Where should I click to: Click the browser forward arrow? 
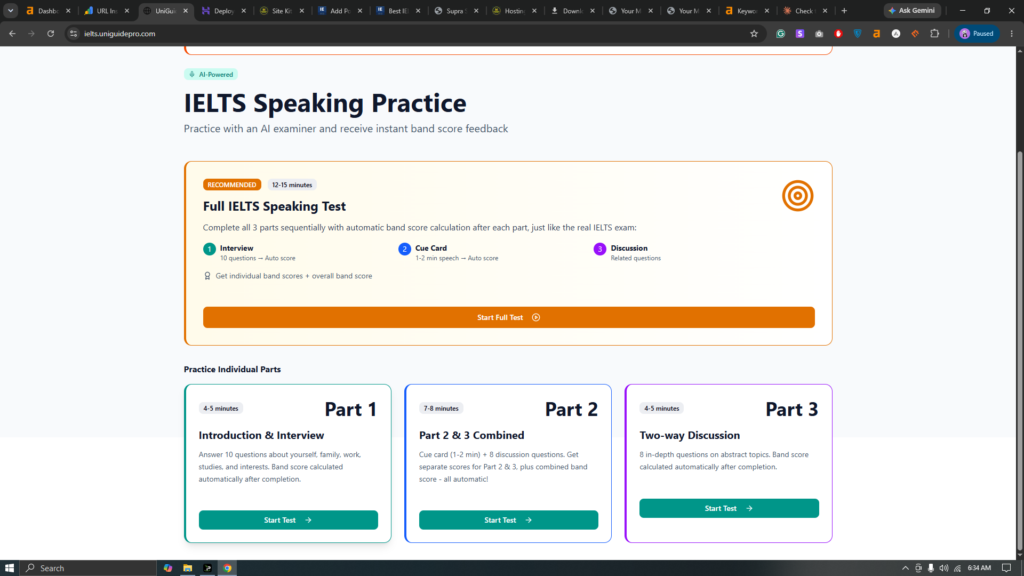(x=31, y=33)
